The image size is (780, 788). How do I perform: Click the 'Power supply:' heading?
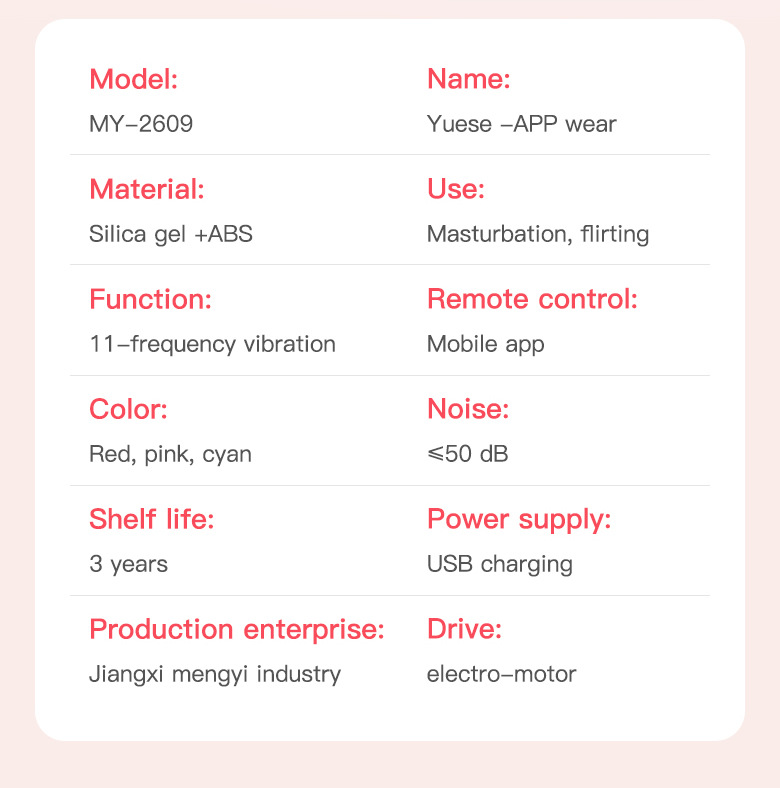[519, 519]
